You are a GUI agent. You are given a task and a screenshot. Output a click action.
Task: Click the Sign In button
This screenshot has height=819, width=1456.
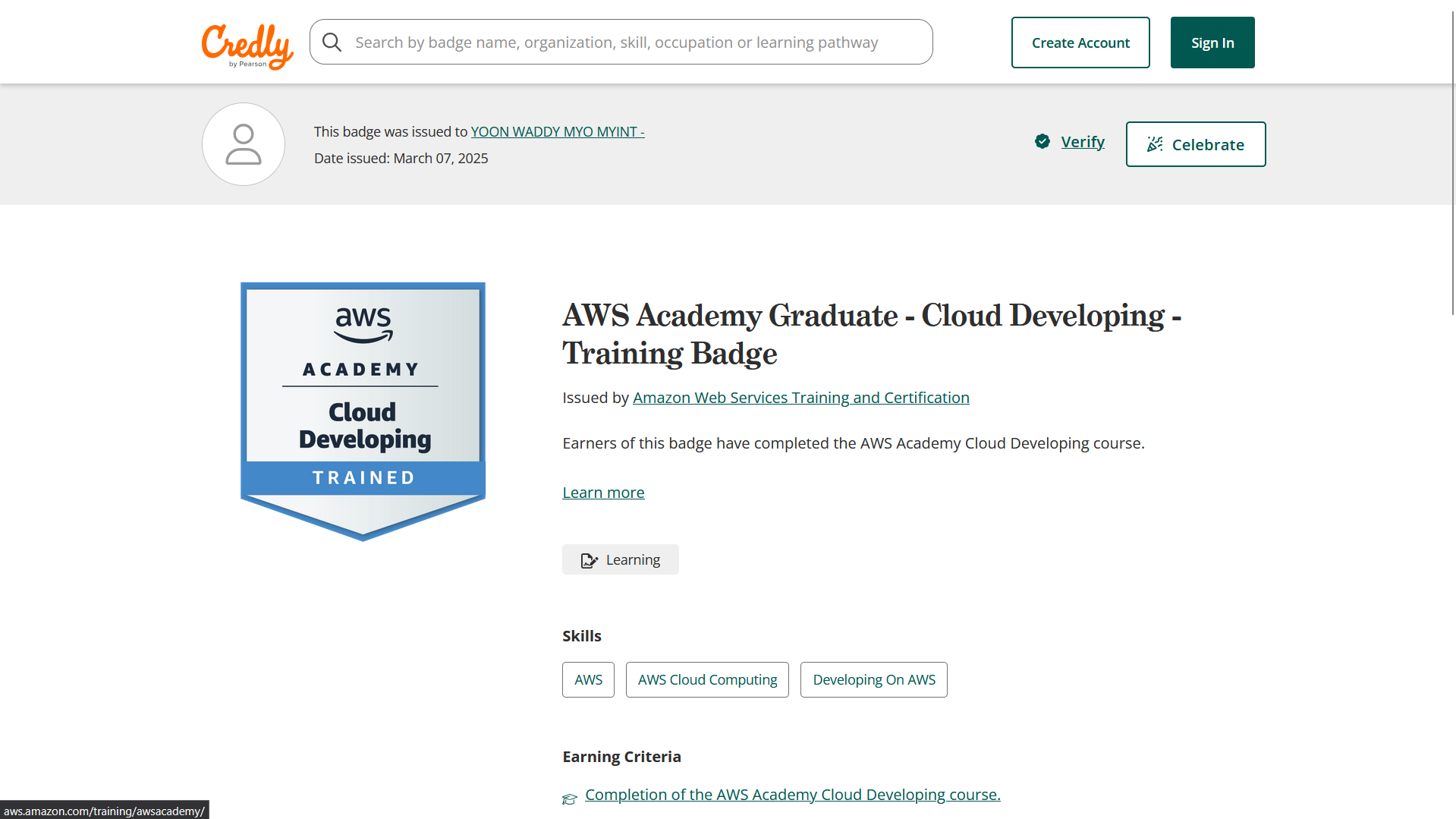click(1212, 43)
